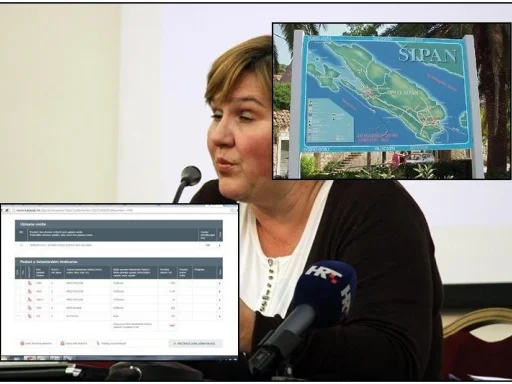Expand second parcel row using right arrow
The height and width of the screenshot is (384, 512).
(x=219, y=292)
